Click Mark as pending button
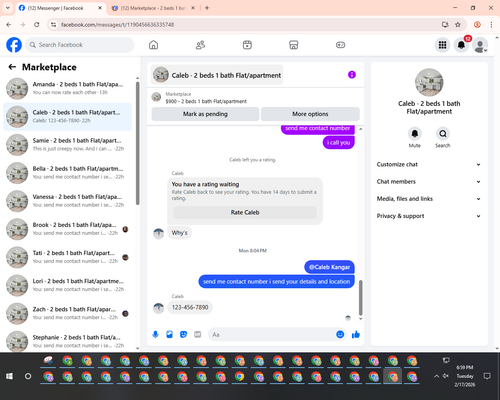Screen dimensions: 500x400 (205, 114)
